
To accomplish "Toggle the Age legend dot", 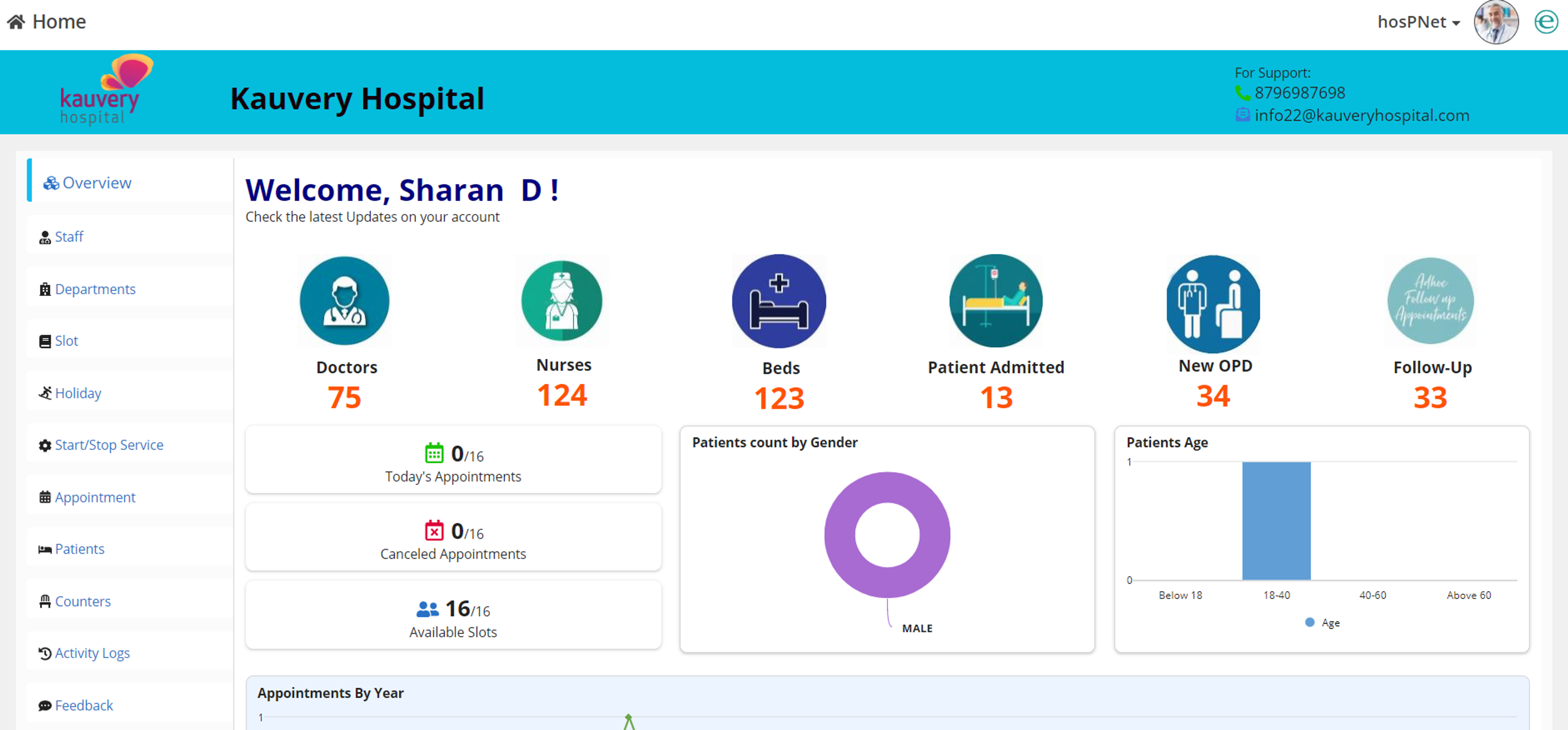I will click(1310, 622).
